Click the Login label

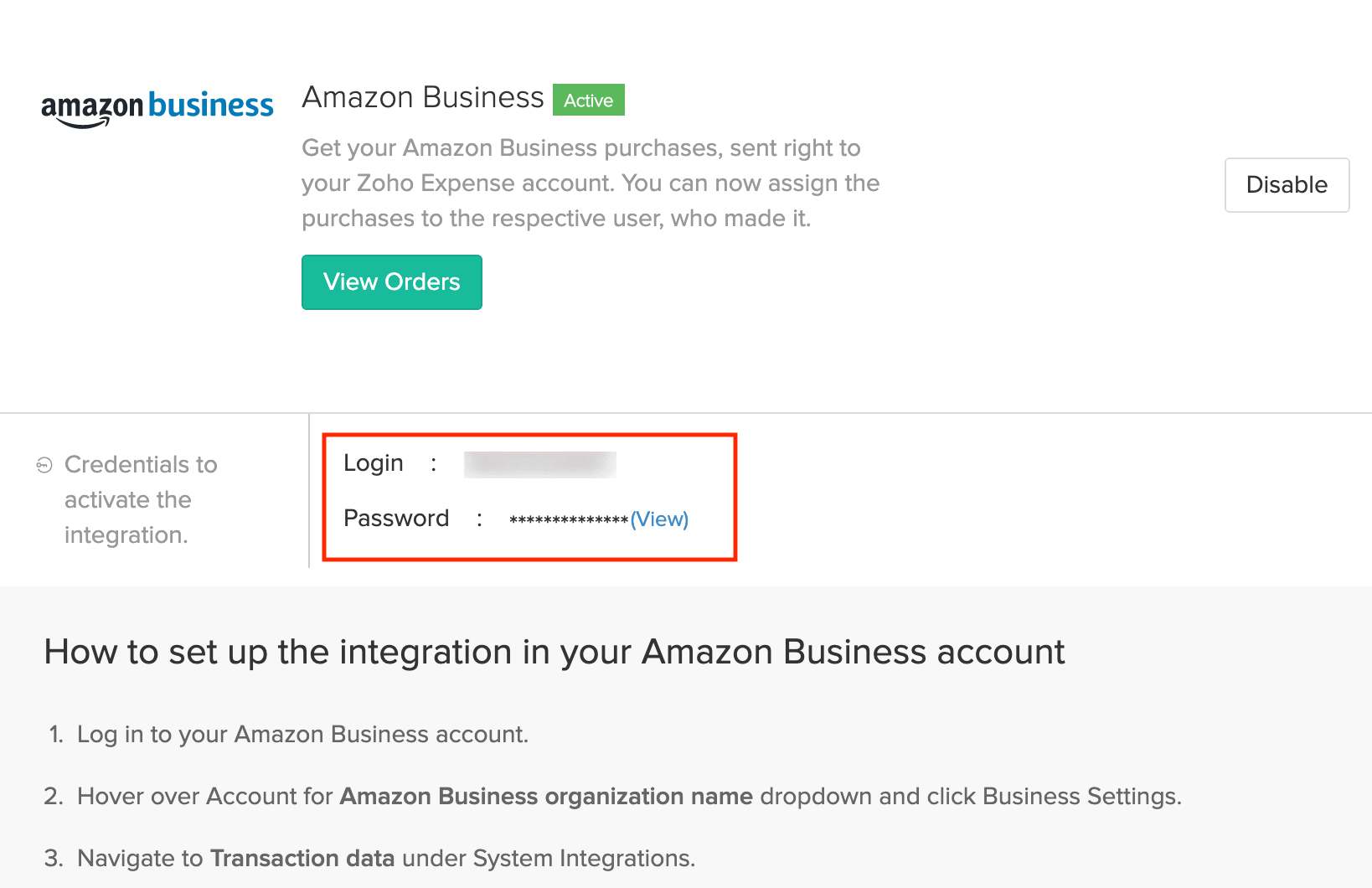[x=373, y=463]
